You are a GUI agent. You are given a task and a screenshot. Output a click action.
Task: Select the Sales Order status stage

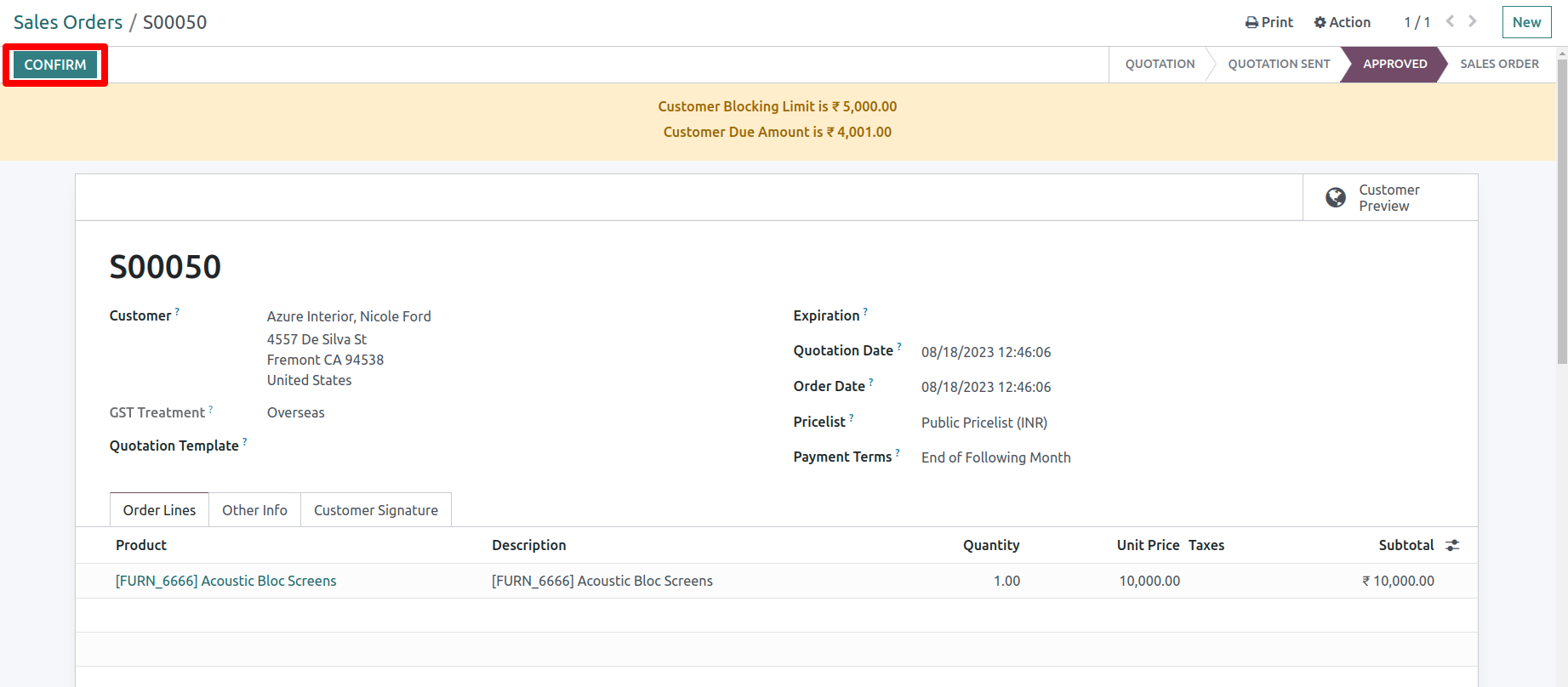(1499, 64)
